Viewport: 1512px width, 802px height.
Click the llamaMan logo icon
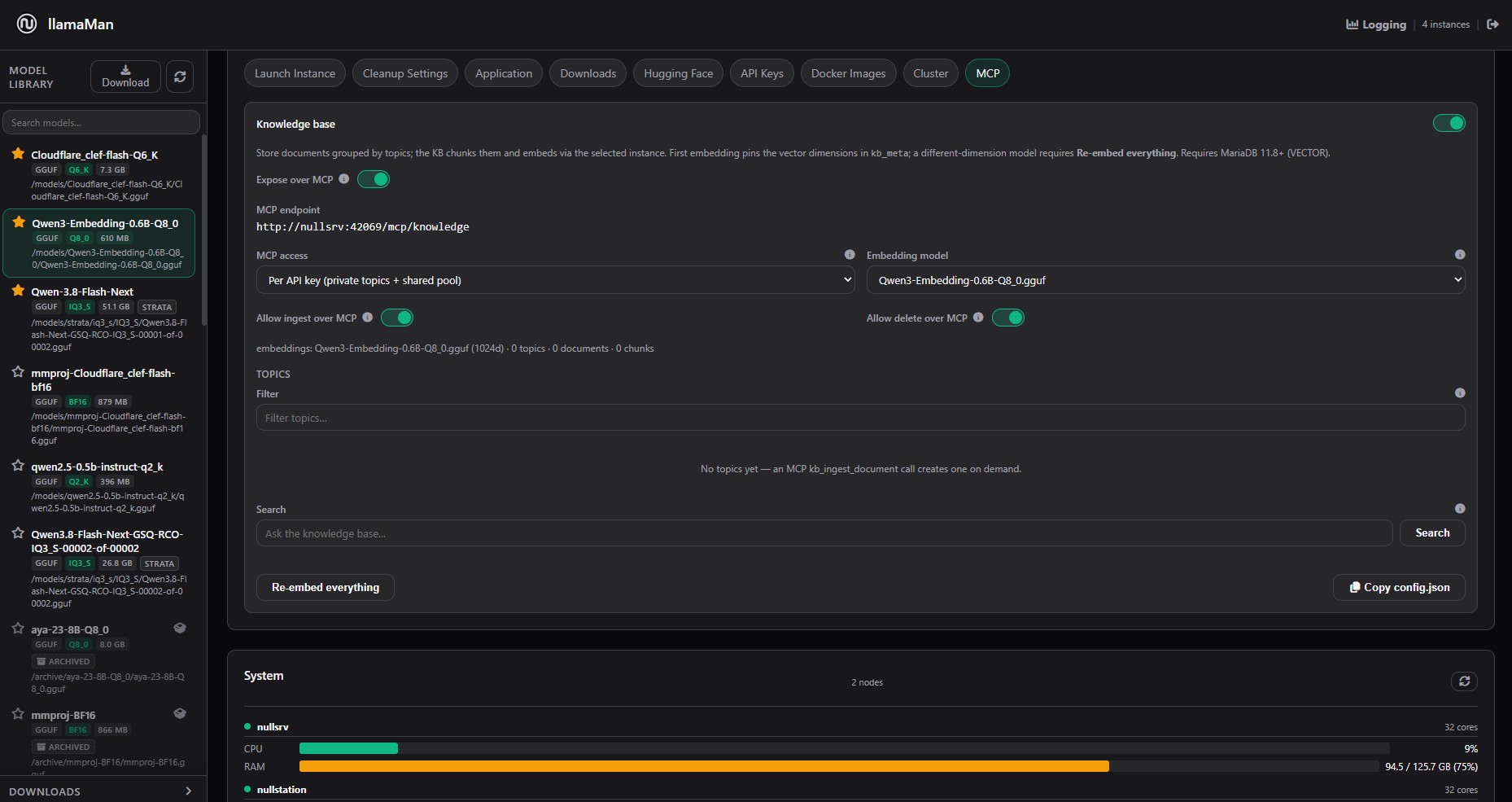pyautogui.click(x=27, y=24)
